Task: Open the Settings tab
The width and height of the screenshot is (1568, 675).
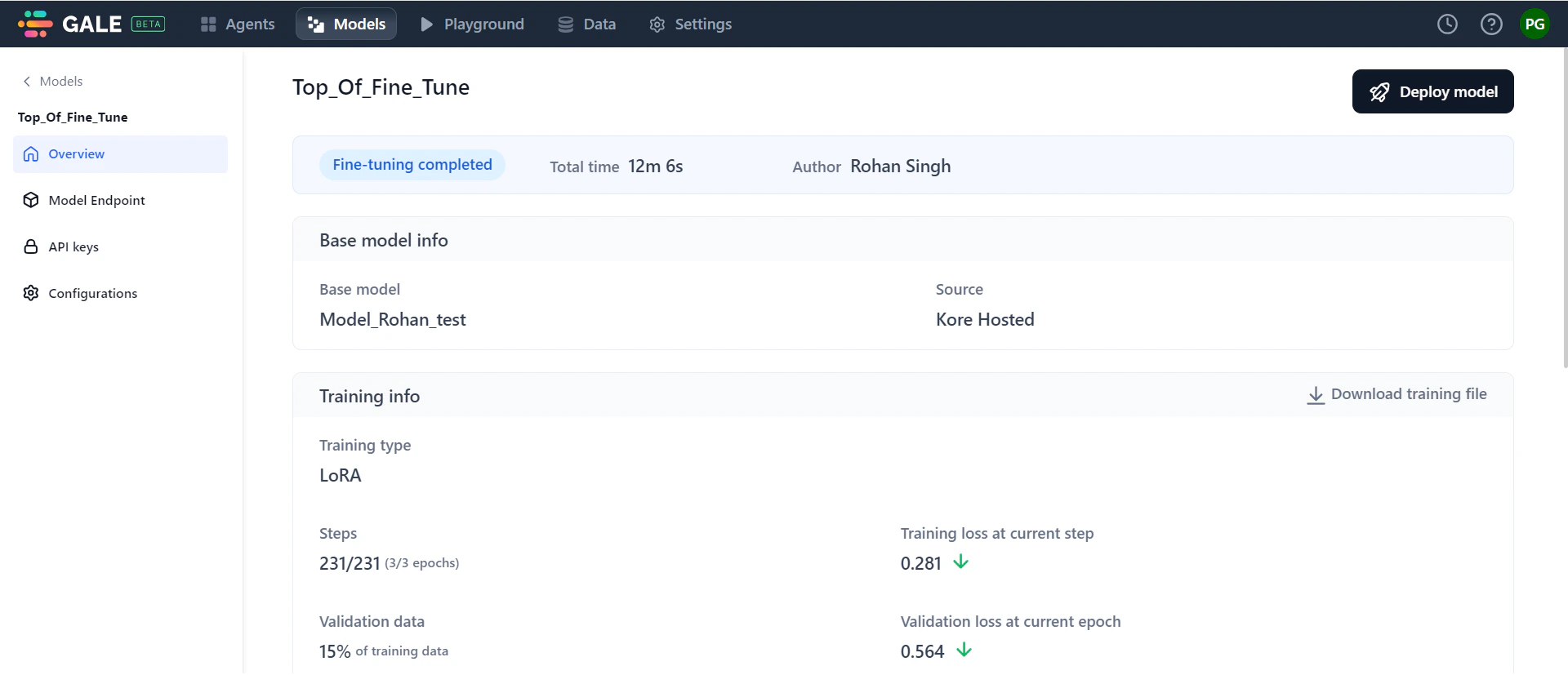Action: 690,24
